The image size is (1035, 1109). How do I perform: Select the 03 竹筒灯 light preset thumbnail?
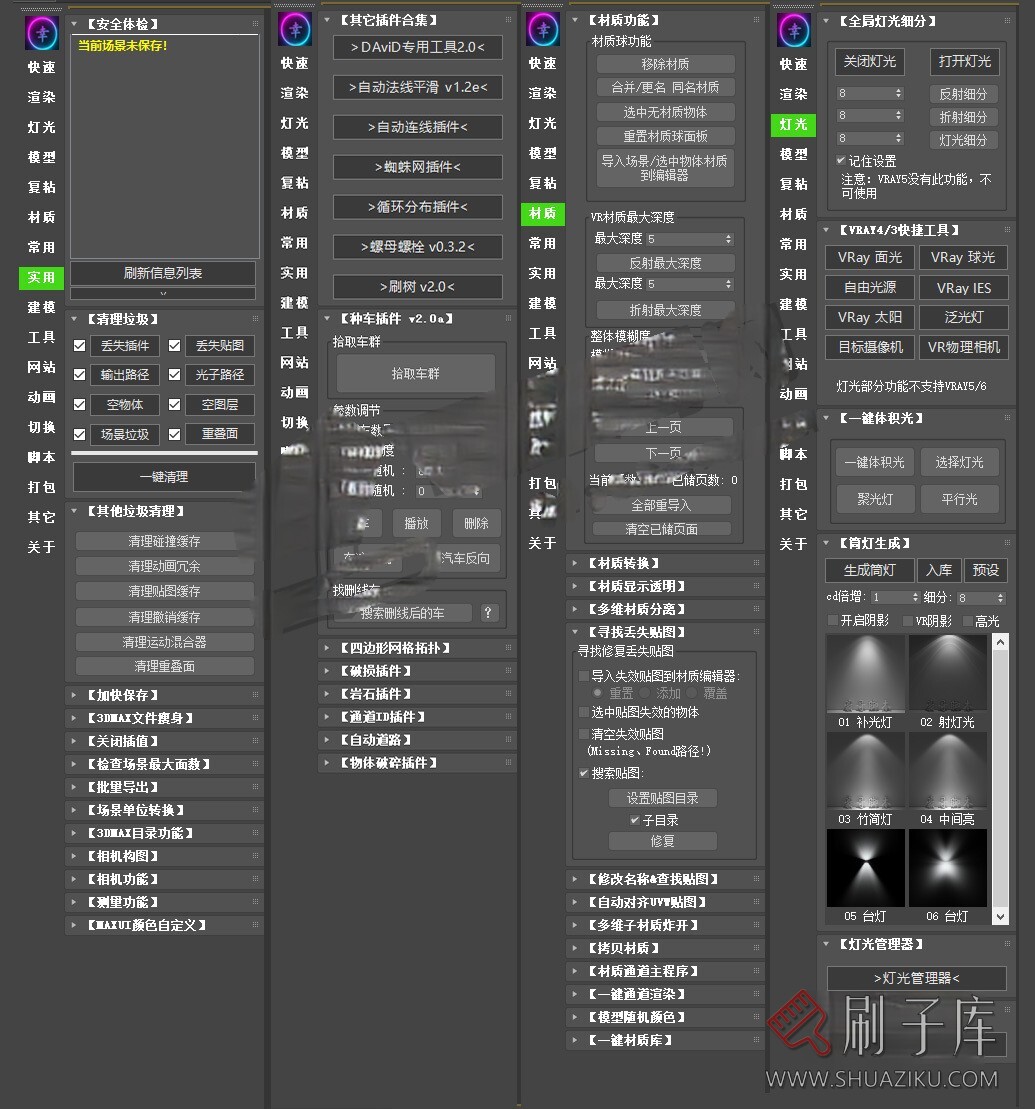pyautogui.click(x=866, y=768)
